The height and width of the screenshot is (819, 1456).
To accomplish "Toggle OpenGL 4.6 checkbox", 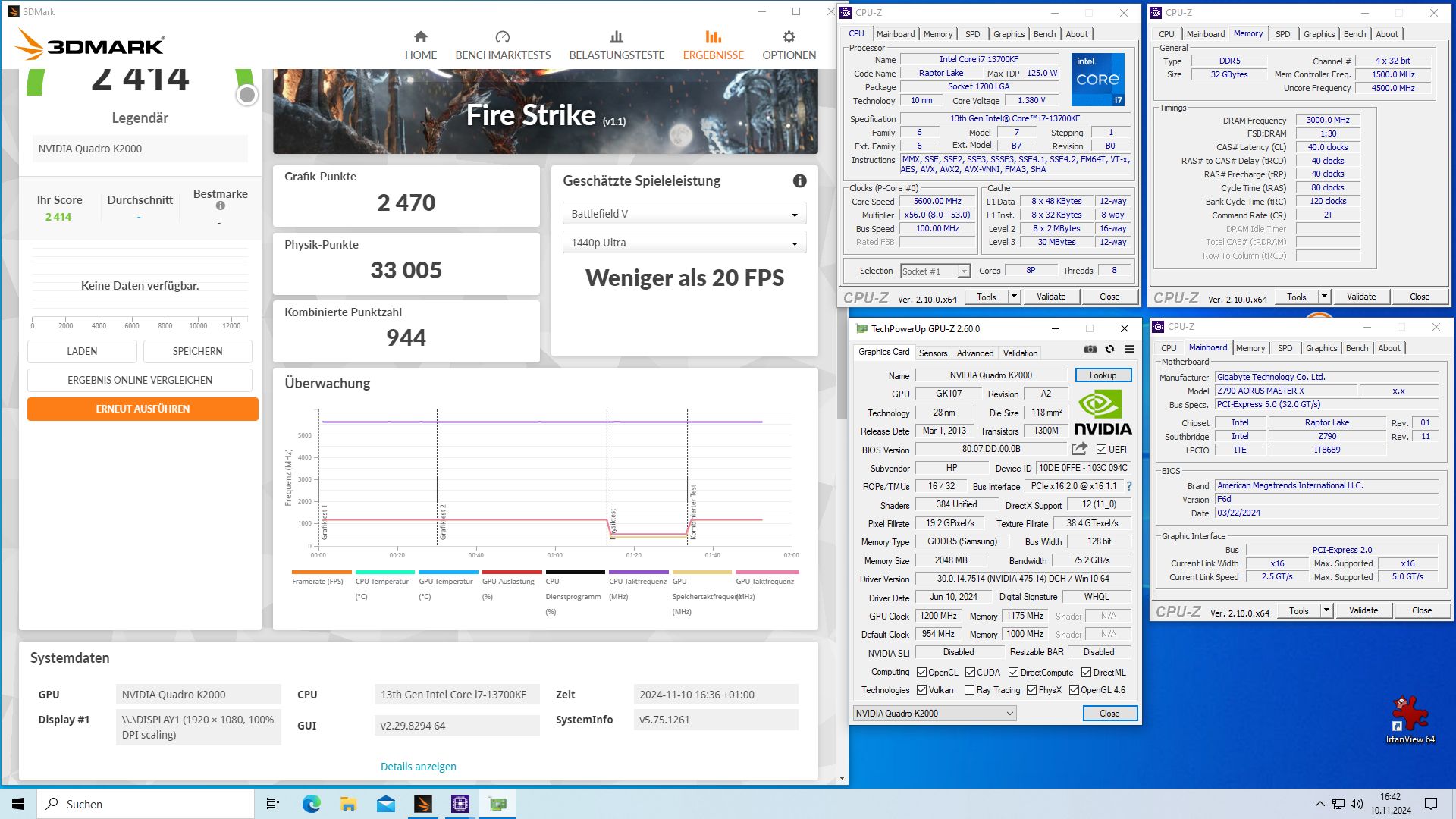I will (x=1074, y=690).
